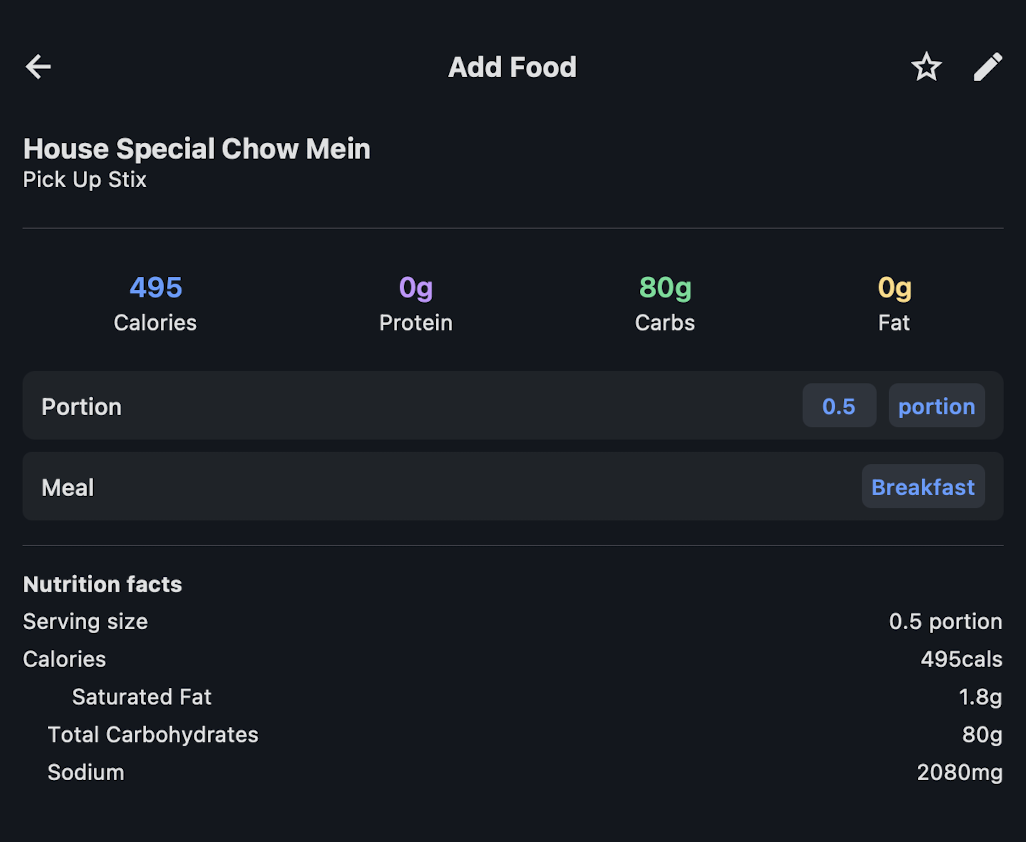Change the meal from Breakfast
The width and height of the screenshot is (1026, 842).
tap(923, 486)
